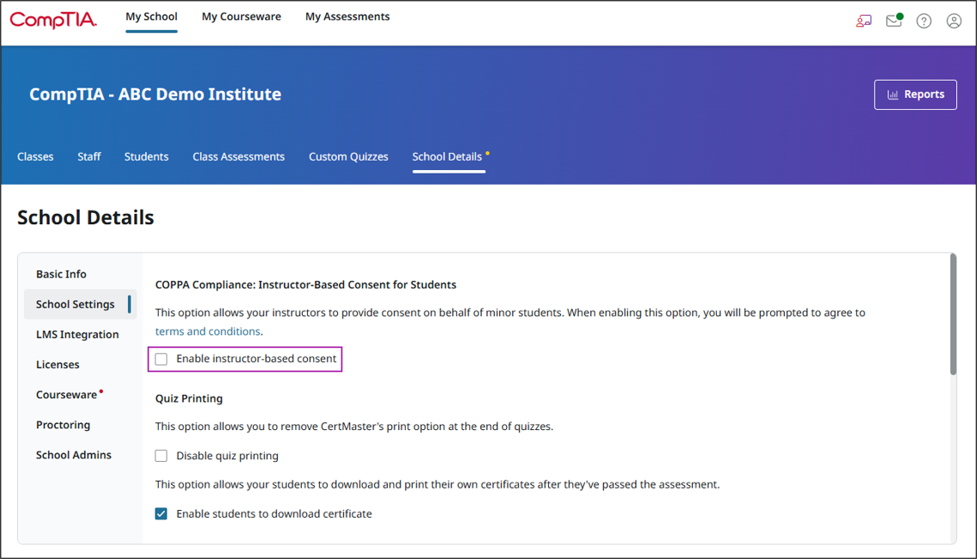Select Basic Info in the sidebar
The height and width of the screenshot is (559, 977).
tap(61, 274)
